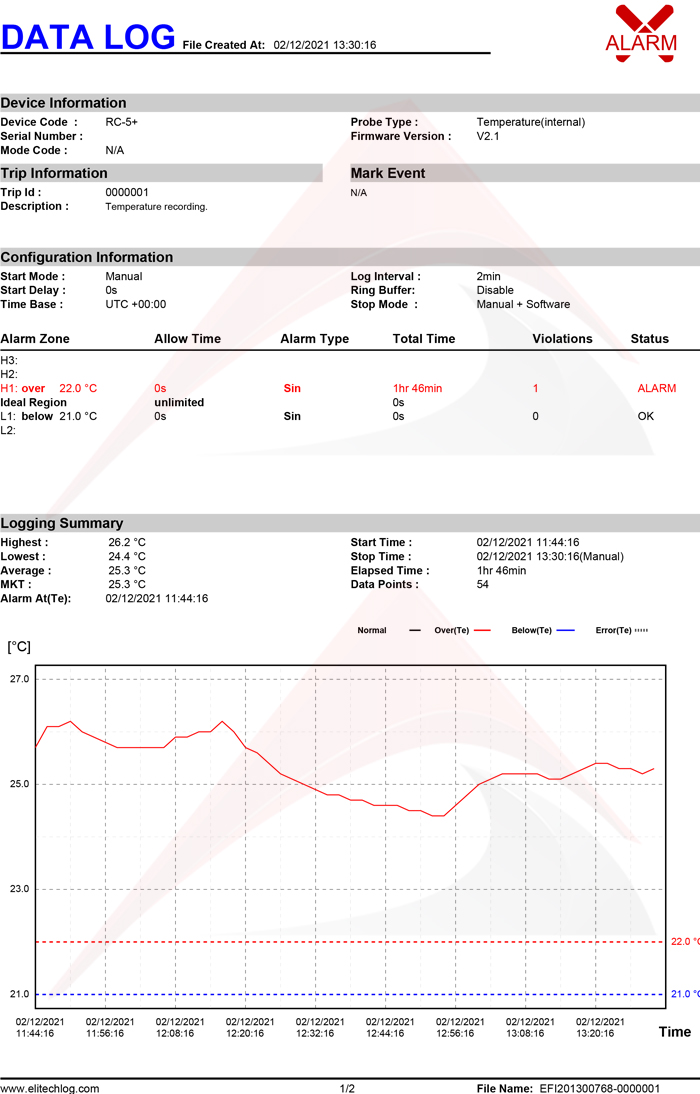The height and width of the screenshot is (1094, 700).
Task: Click the Alarm At(Te) timestamp value
Action: pos(156,598)
